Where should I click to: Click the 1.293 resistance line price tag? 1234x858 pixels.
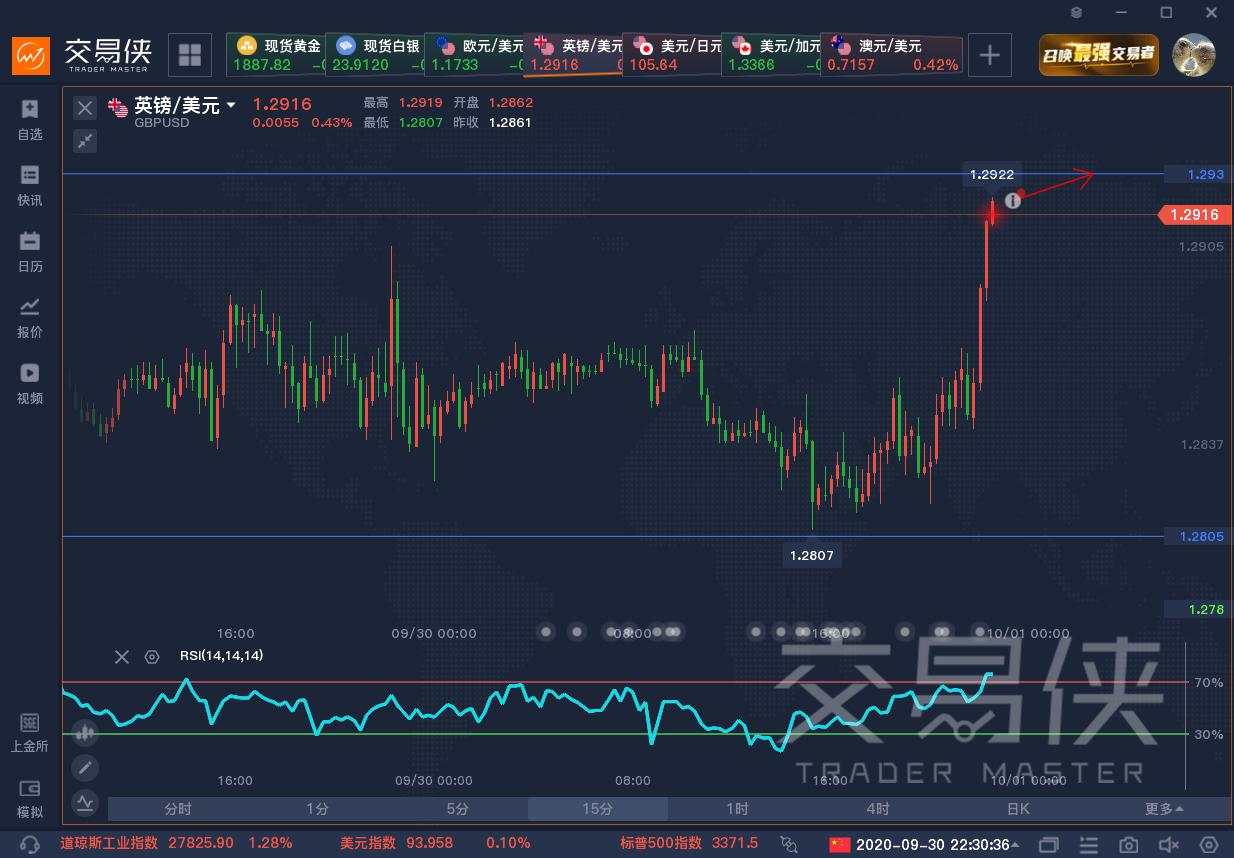(x=1199, y=174)
